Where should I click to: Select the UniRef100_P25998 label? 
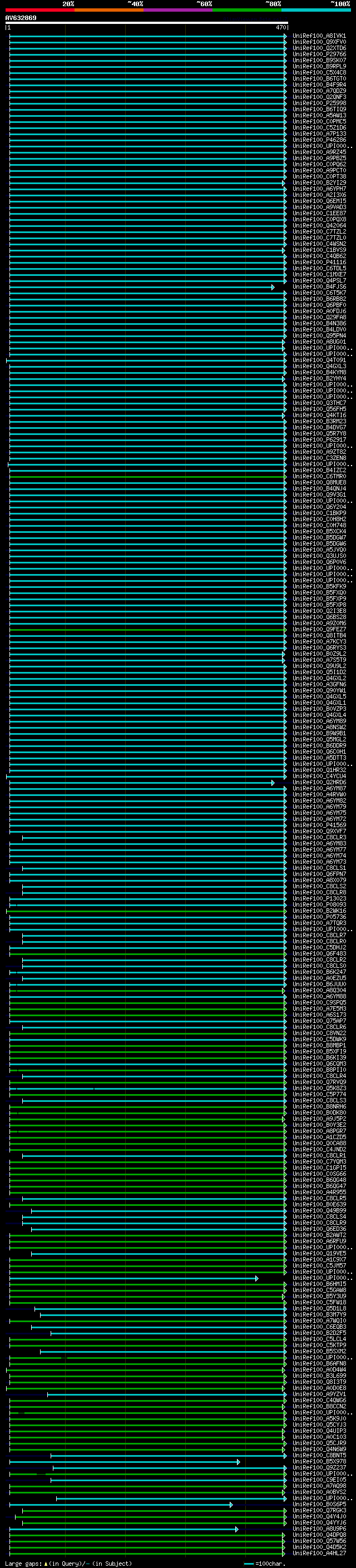point(319,103)
